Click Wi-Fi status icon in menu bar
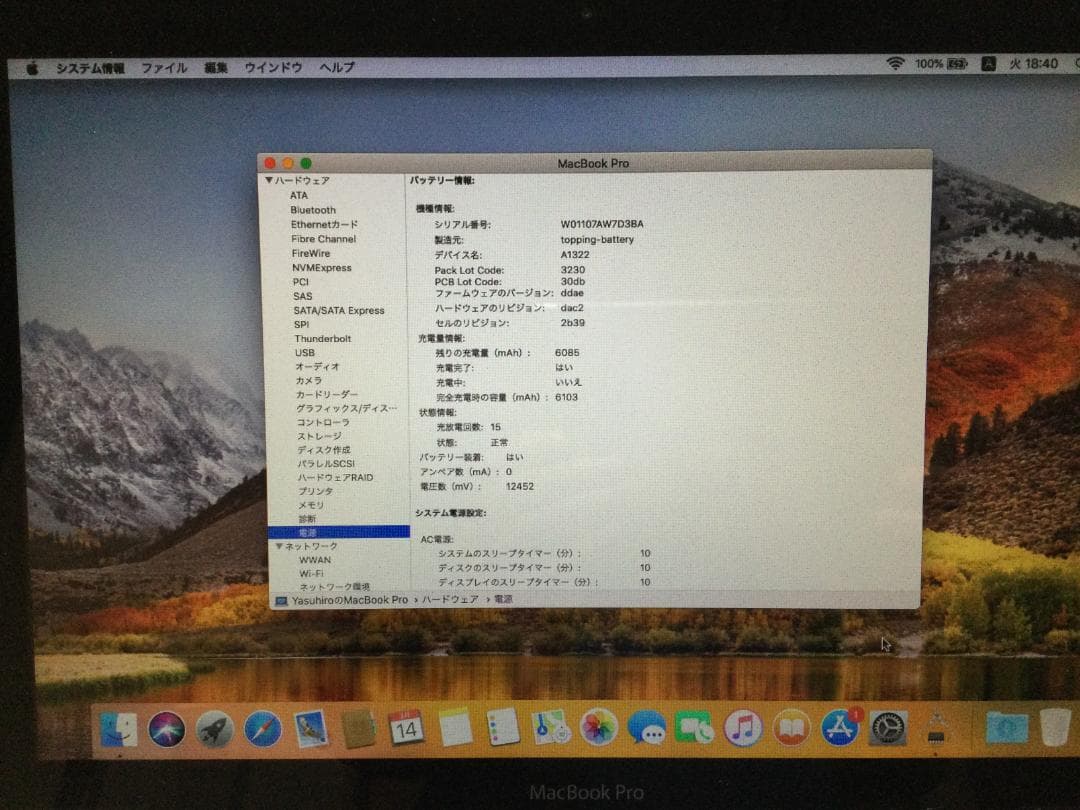The width and height of the screenshot is (1080, 810). (895, 64)
